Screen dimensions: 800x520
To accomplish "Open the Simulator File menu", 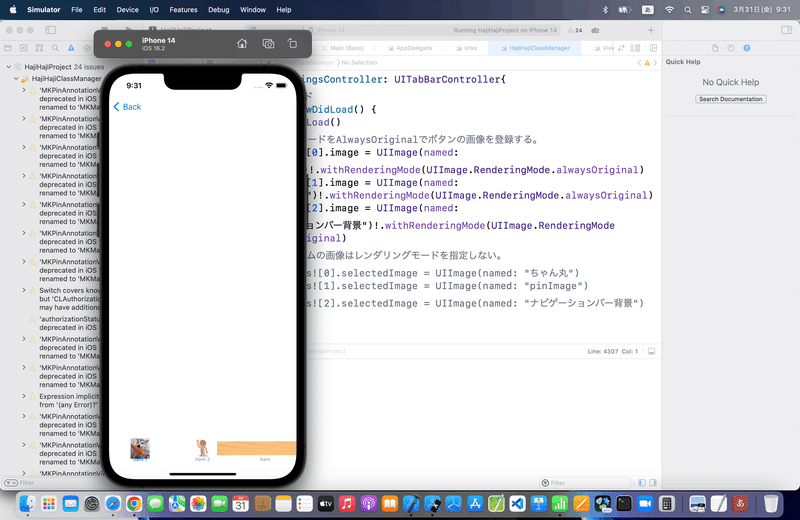I will (x=77, y=10).
